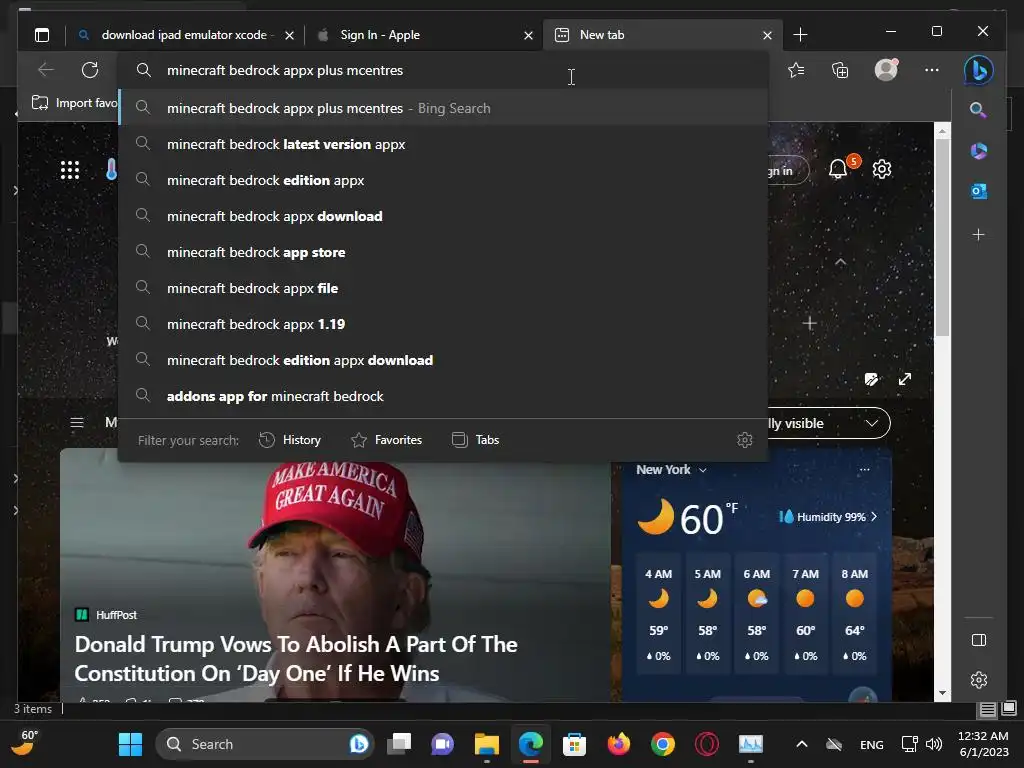The image size is (1024, 768).
Task: Open the feed hamburger menu
Action: (77, 423)
